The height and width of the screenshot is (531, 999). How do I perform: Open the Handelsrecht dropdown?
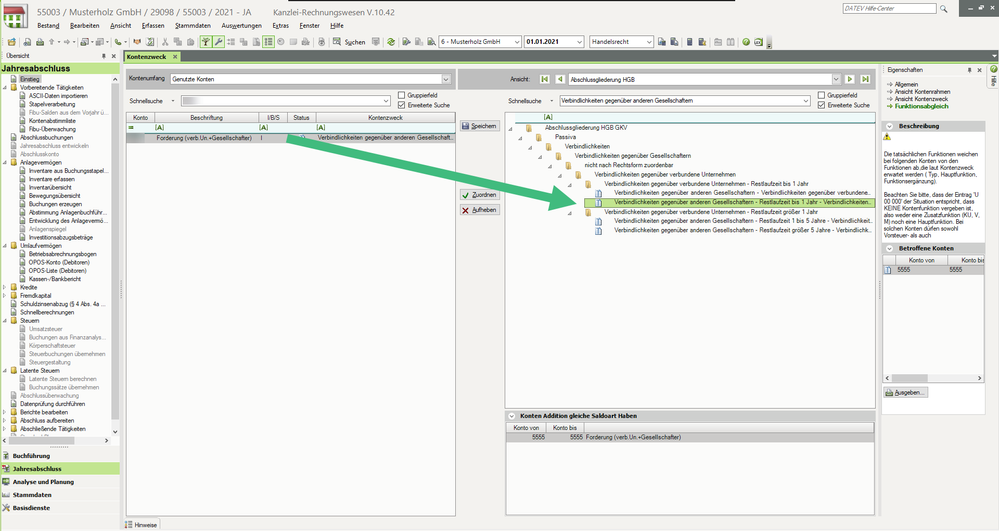649,42
